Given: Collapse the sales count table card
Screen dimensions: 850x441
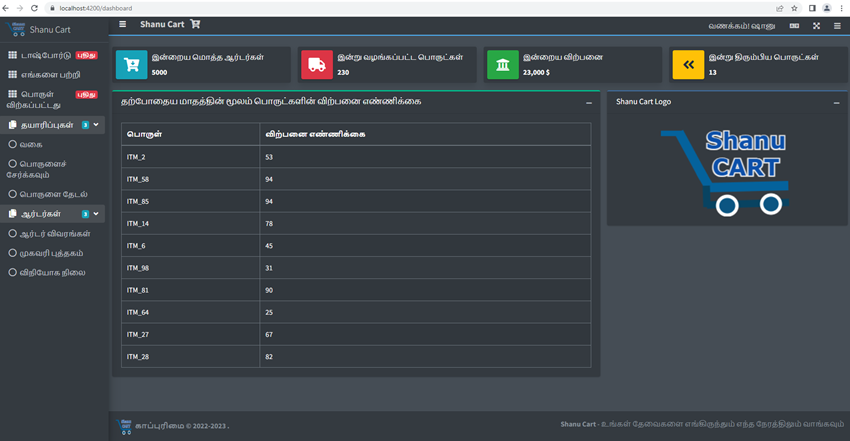Looking at the screenshot, I should pos(589,103).
